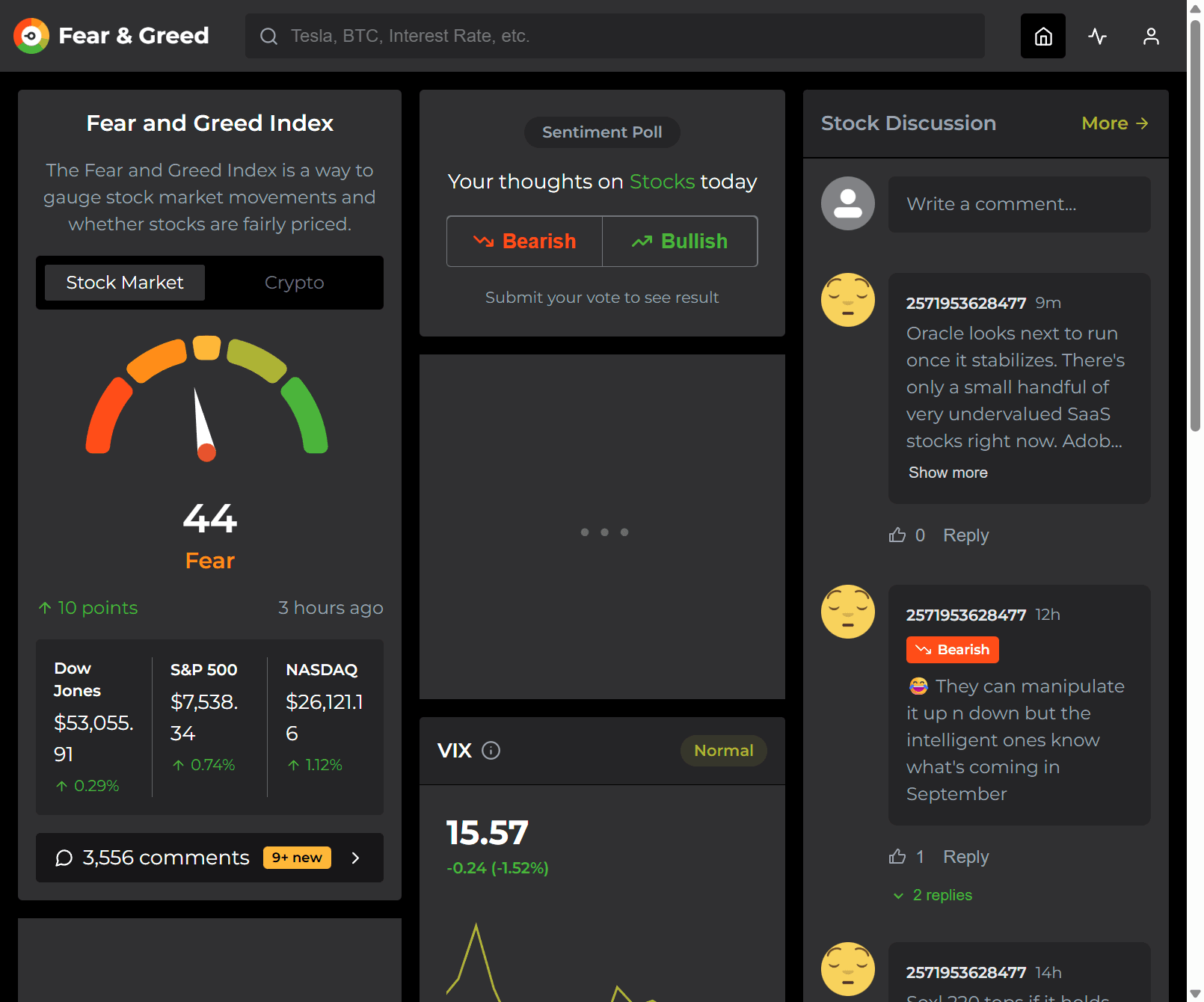Open More stock discussions link
This screenshot has width=1204, height=1002.
1115,123
